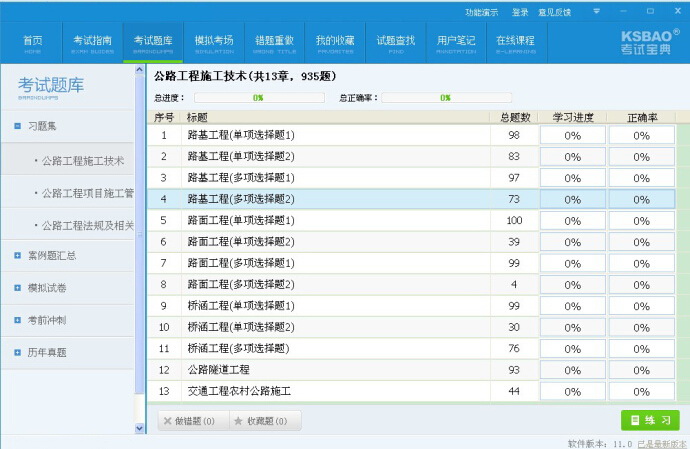The width and height of the screenshot is (690, 449).
Task: Open the title bar dropdown menu arrow
Action: (596, 11)
